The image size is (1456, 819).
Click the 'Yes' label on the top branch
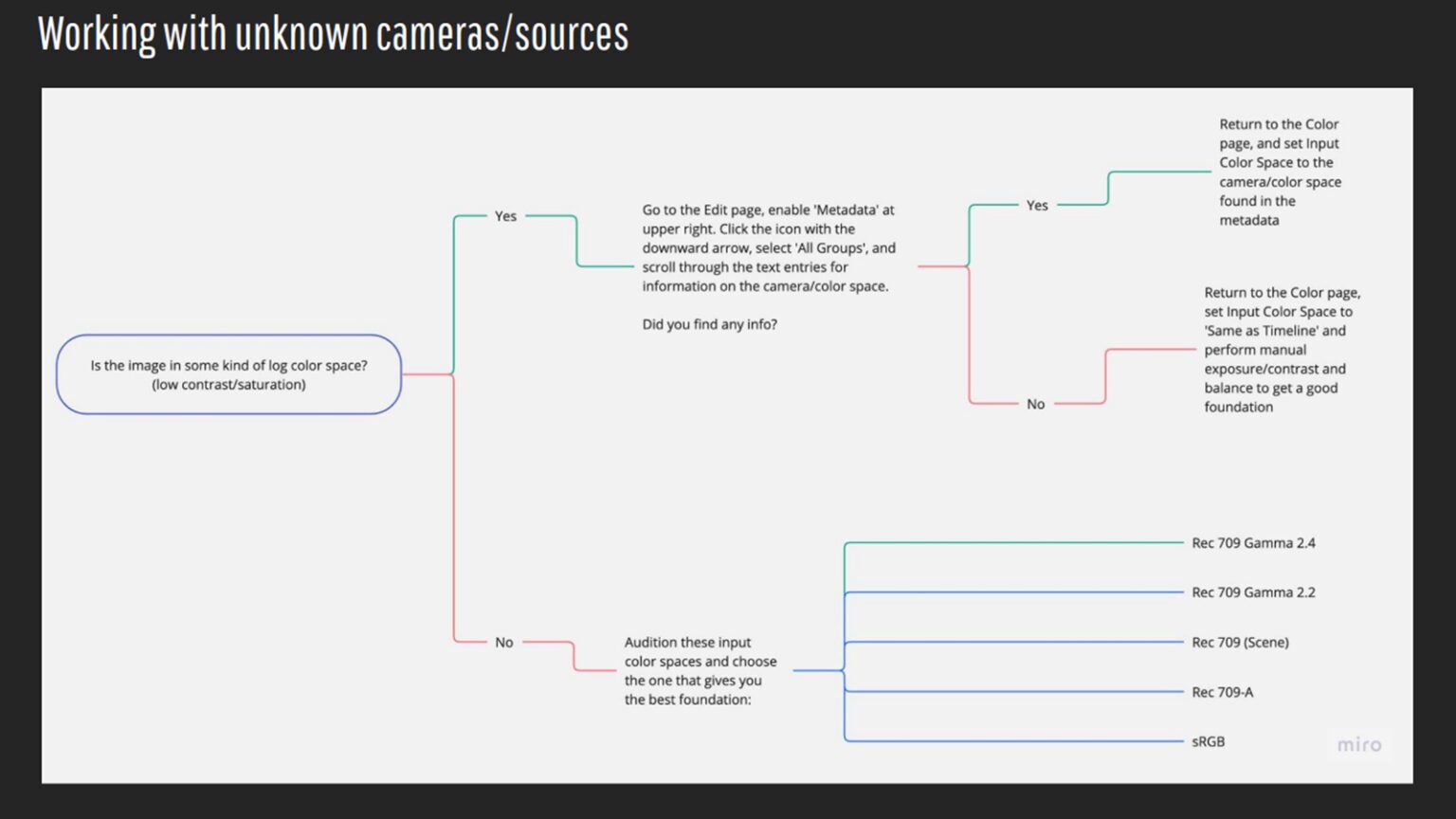(505, 216)
